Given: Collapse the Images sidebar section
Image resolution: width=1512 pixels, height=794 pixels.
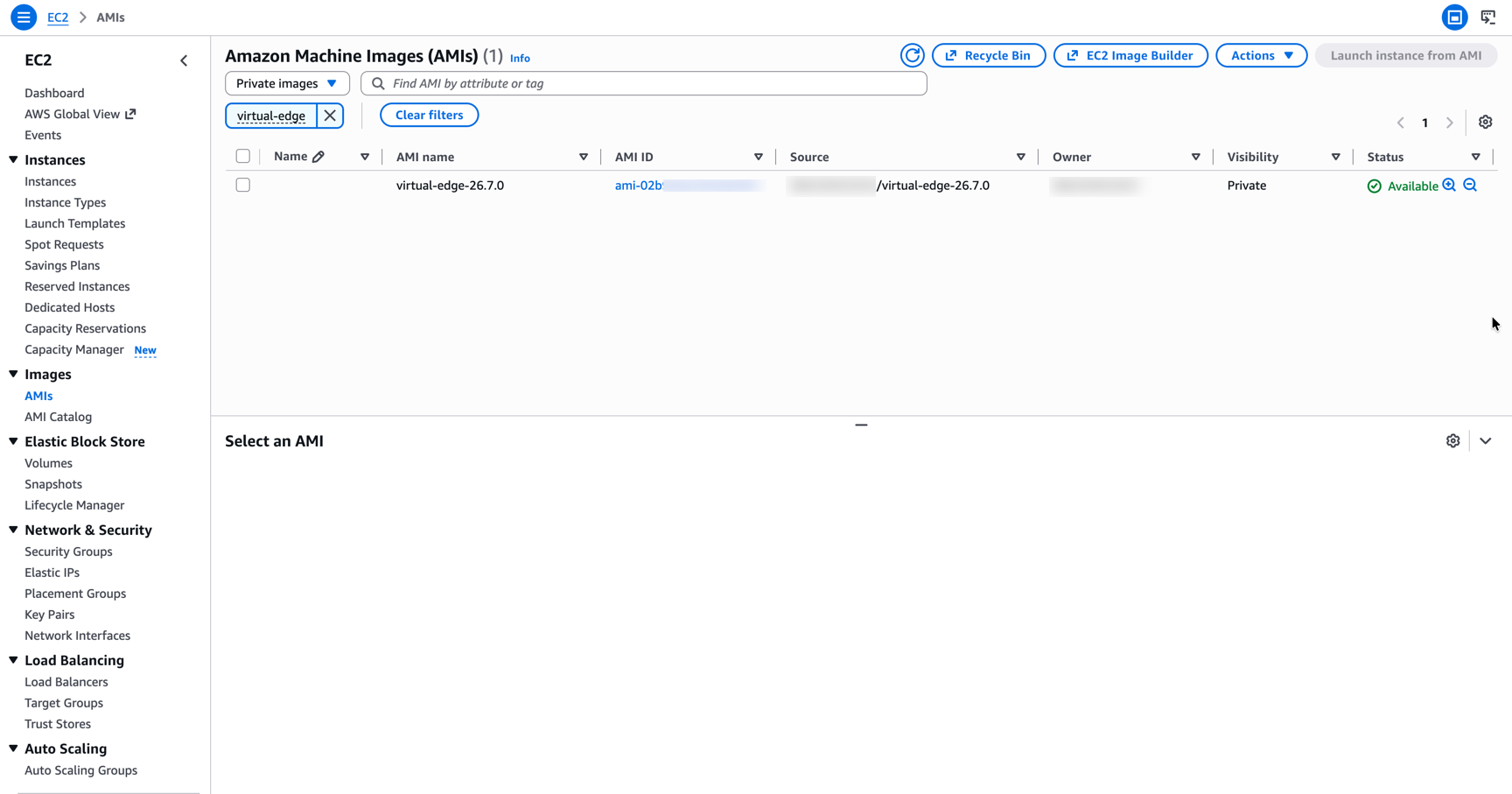Looking at the screenshot, I should (13, 375).
